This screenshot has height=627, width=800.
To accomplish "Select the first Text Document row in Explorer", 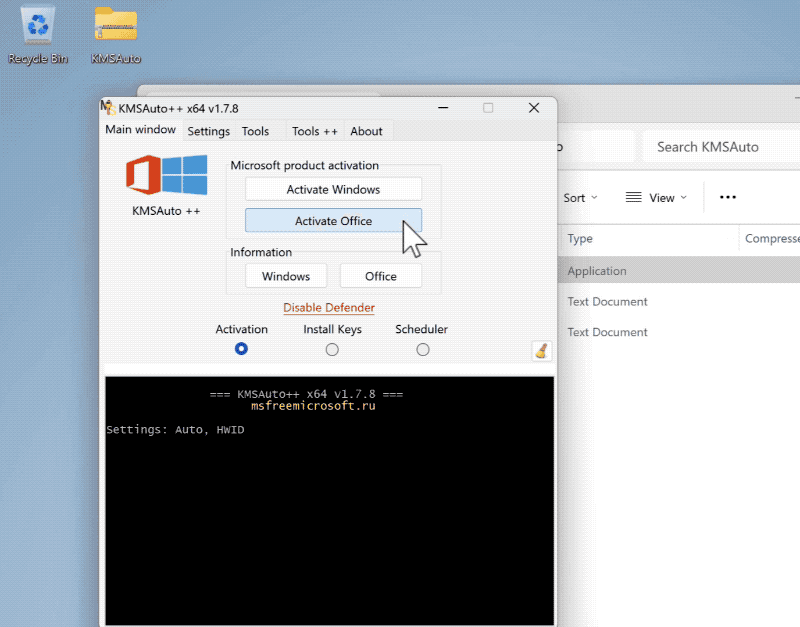I will click(680, 302).
